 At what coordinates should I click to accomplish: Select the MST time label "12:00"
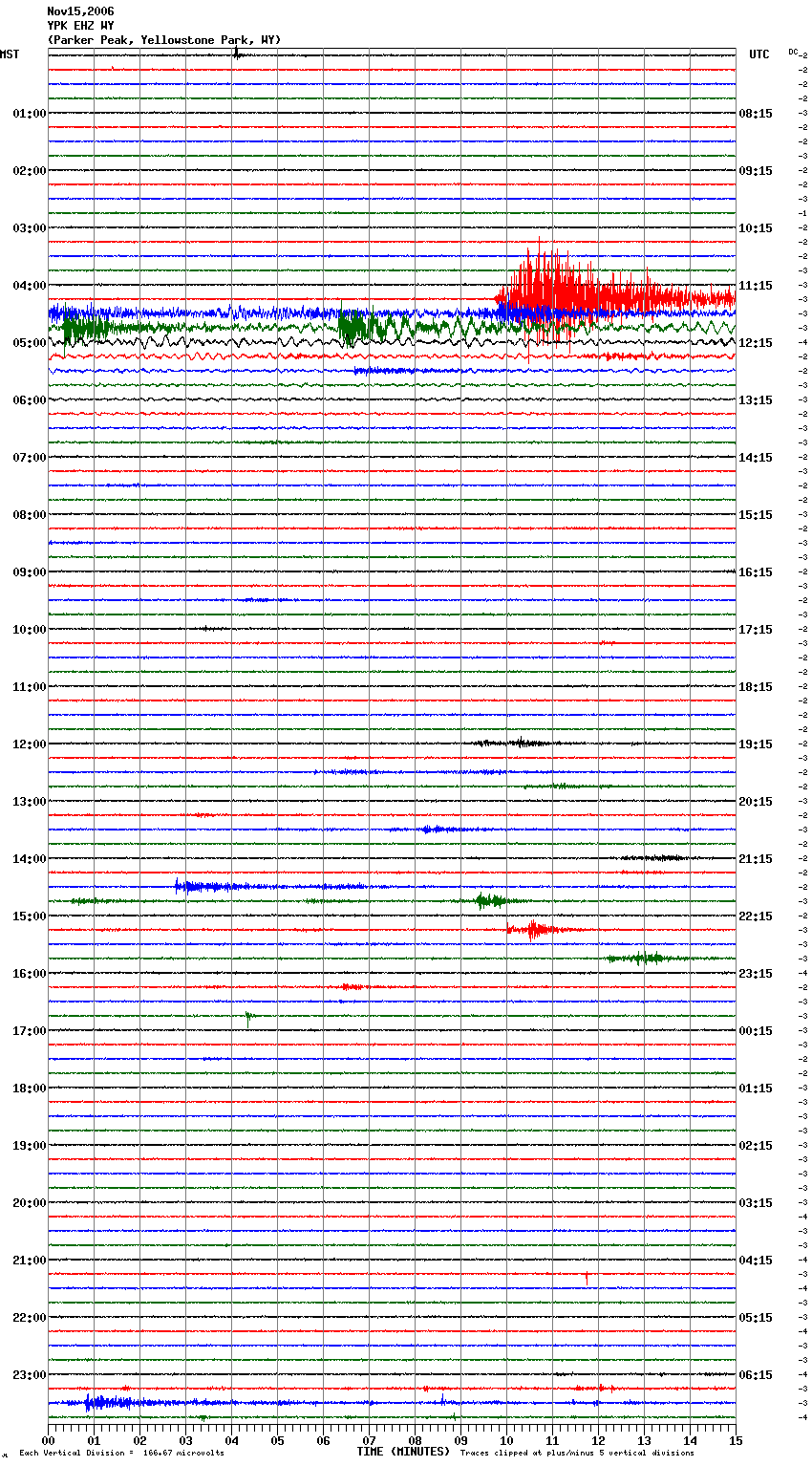[30, 744]
